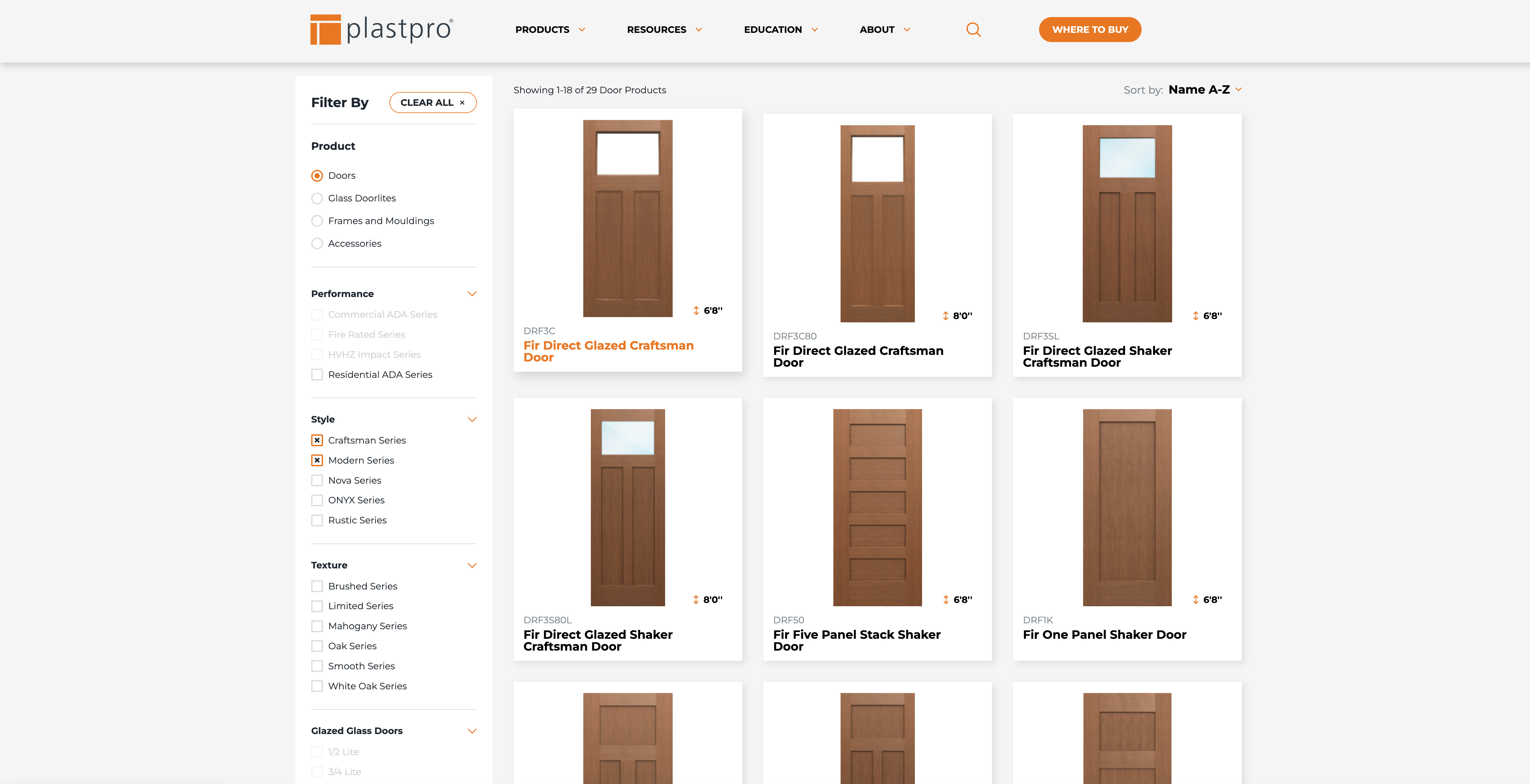1530x784 pixels.
Task: Open the DRF3C80 Craftsman Door title link
Action: point(858,357)
